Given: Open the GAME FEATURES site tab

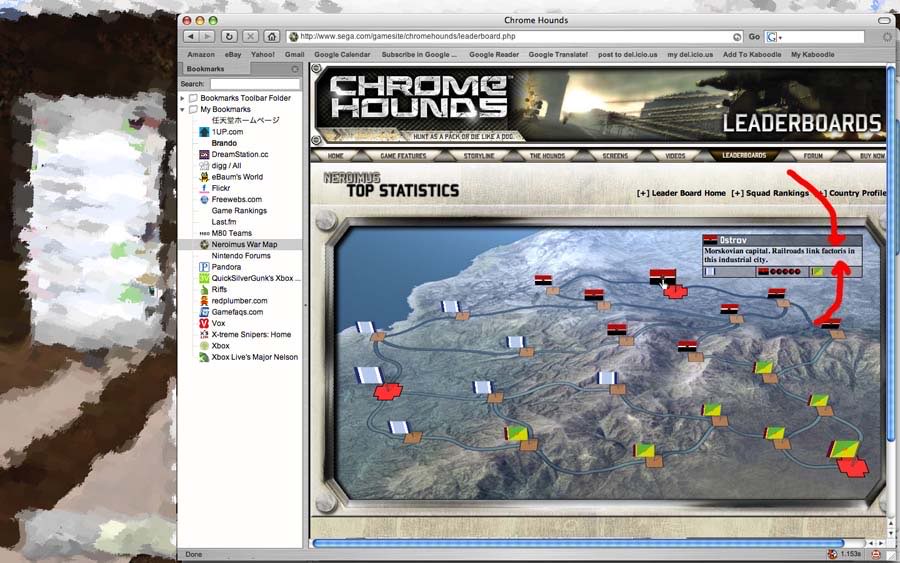Looking at the screenshot, I should click(x=403, y=156).
